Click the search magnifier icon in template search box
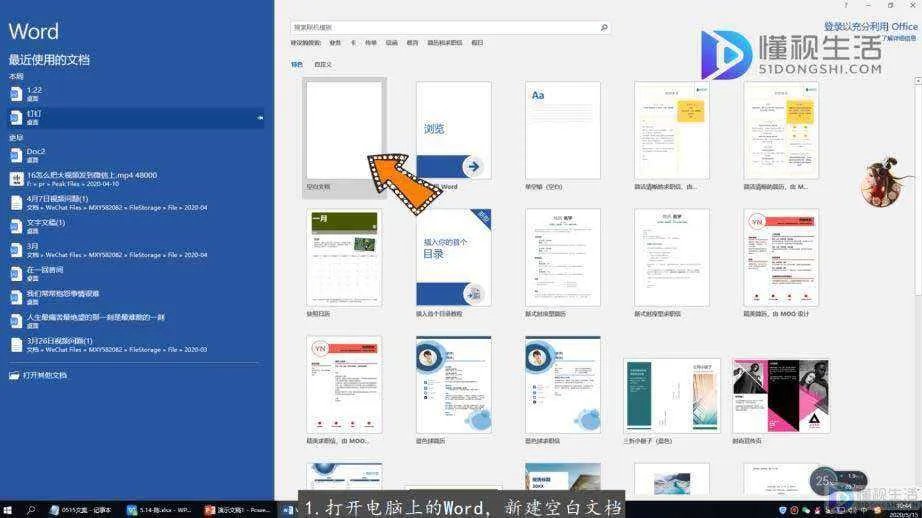This screenshot has width=922, height=518. coord(605,28)
